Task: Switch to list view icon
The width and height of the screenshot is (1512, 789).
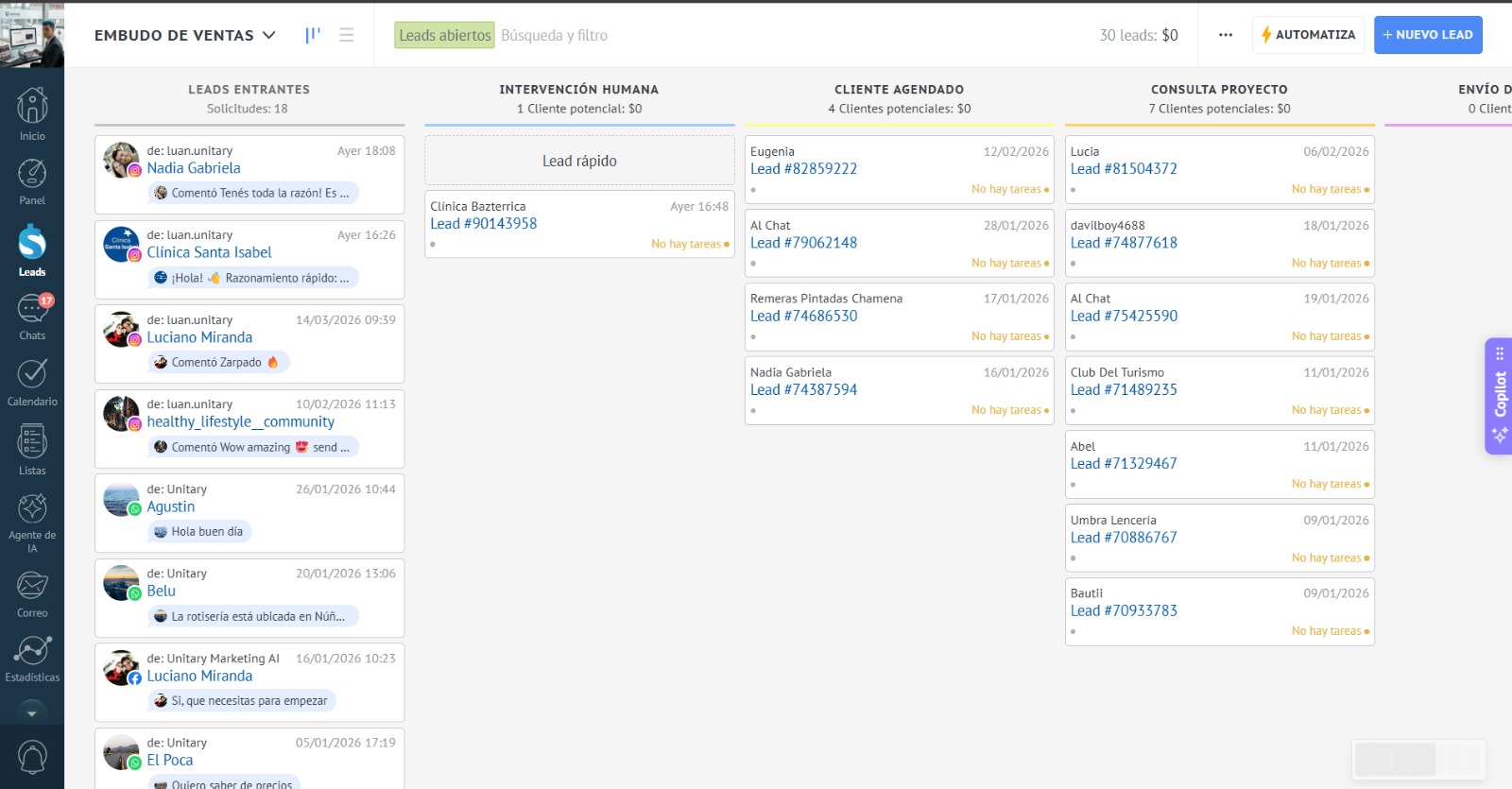Action: click(347, 35)
